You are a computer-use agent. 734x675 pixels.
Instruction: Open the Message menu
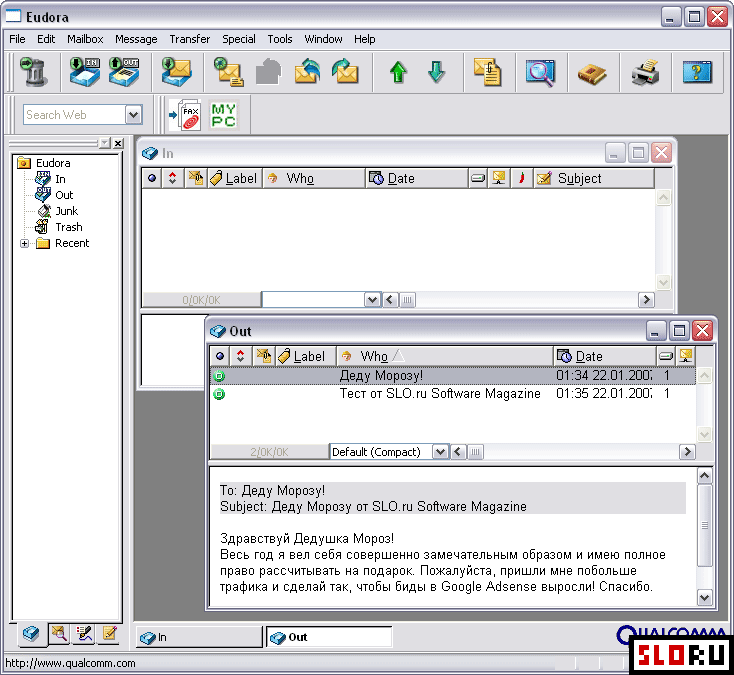coord(136,39)
